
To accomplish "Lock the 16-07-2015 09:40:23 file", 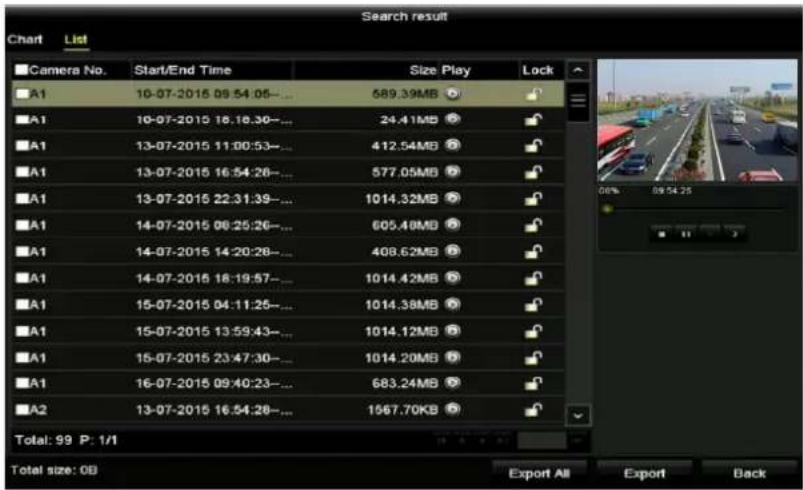I will point(533,384).
